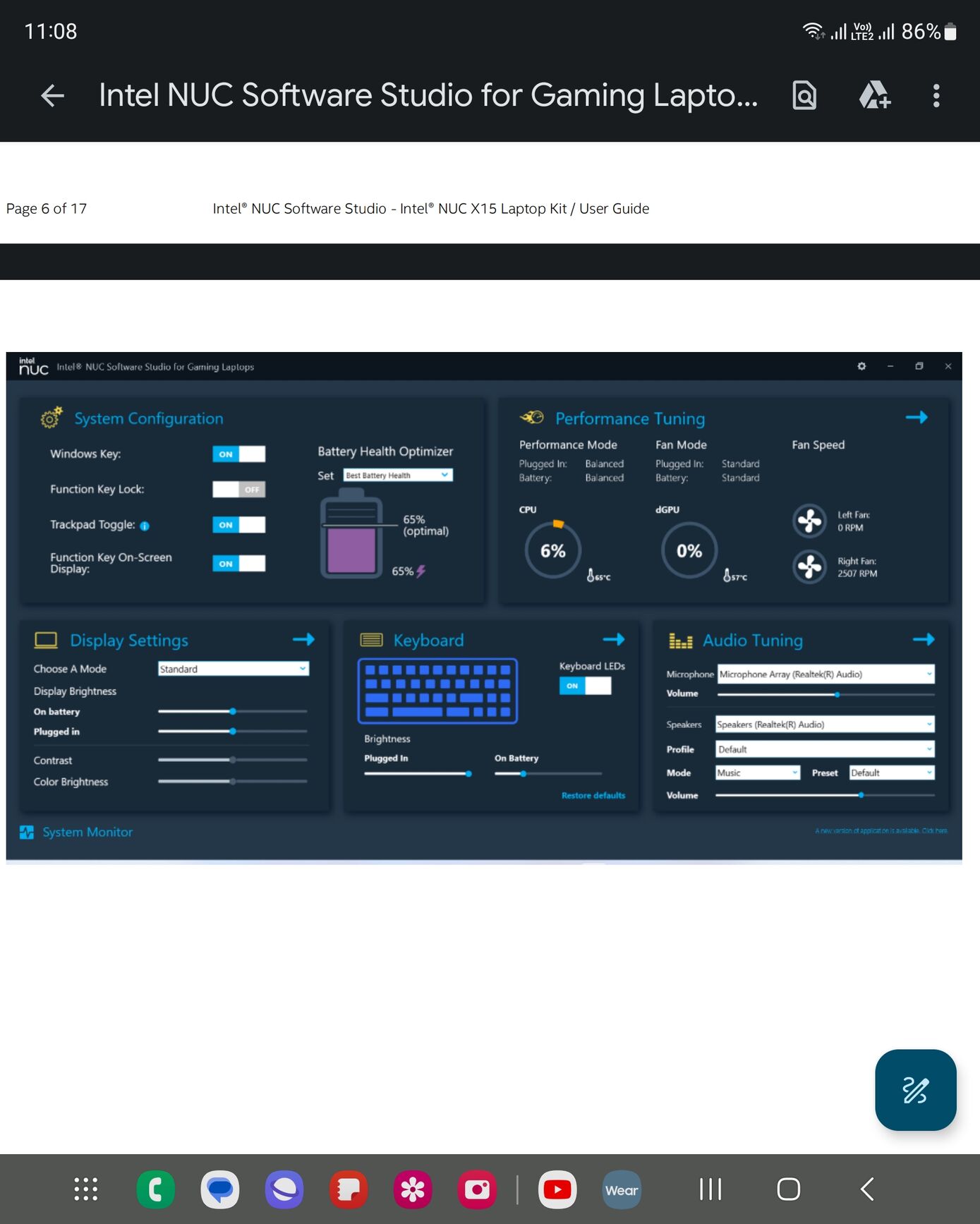Image resolution: width=980 pixels, height=1224 pixels.
Task: Open find-in-document search icon
Action: pyautogui.click(x=804, y=95)
